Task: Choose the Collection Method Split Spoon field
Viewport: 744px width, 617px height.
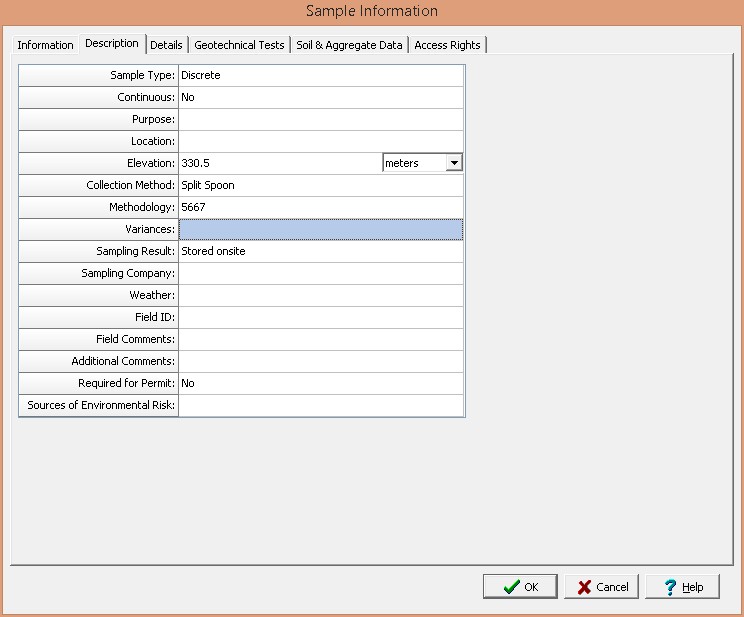Action: pos(320,185)
